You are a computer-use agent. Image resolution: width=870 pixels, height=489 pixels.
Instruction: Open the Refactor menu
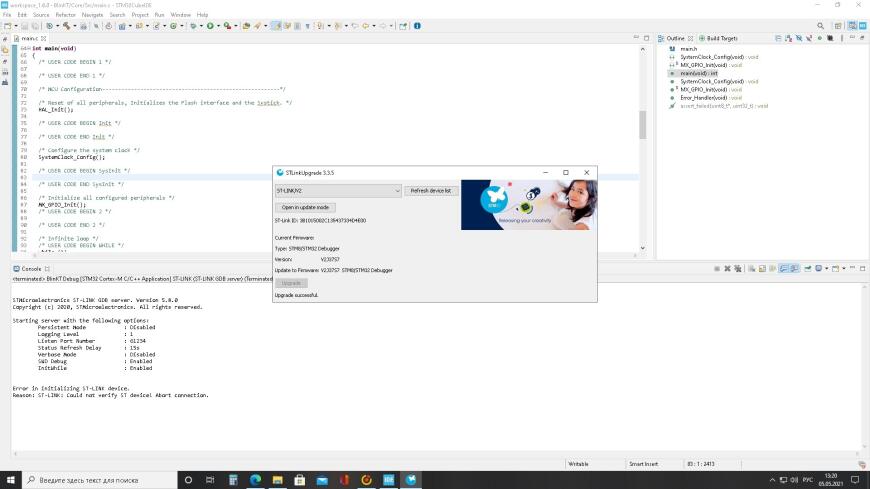tap(65, 15)
